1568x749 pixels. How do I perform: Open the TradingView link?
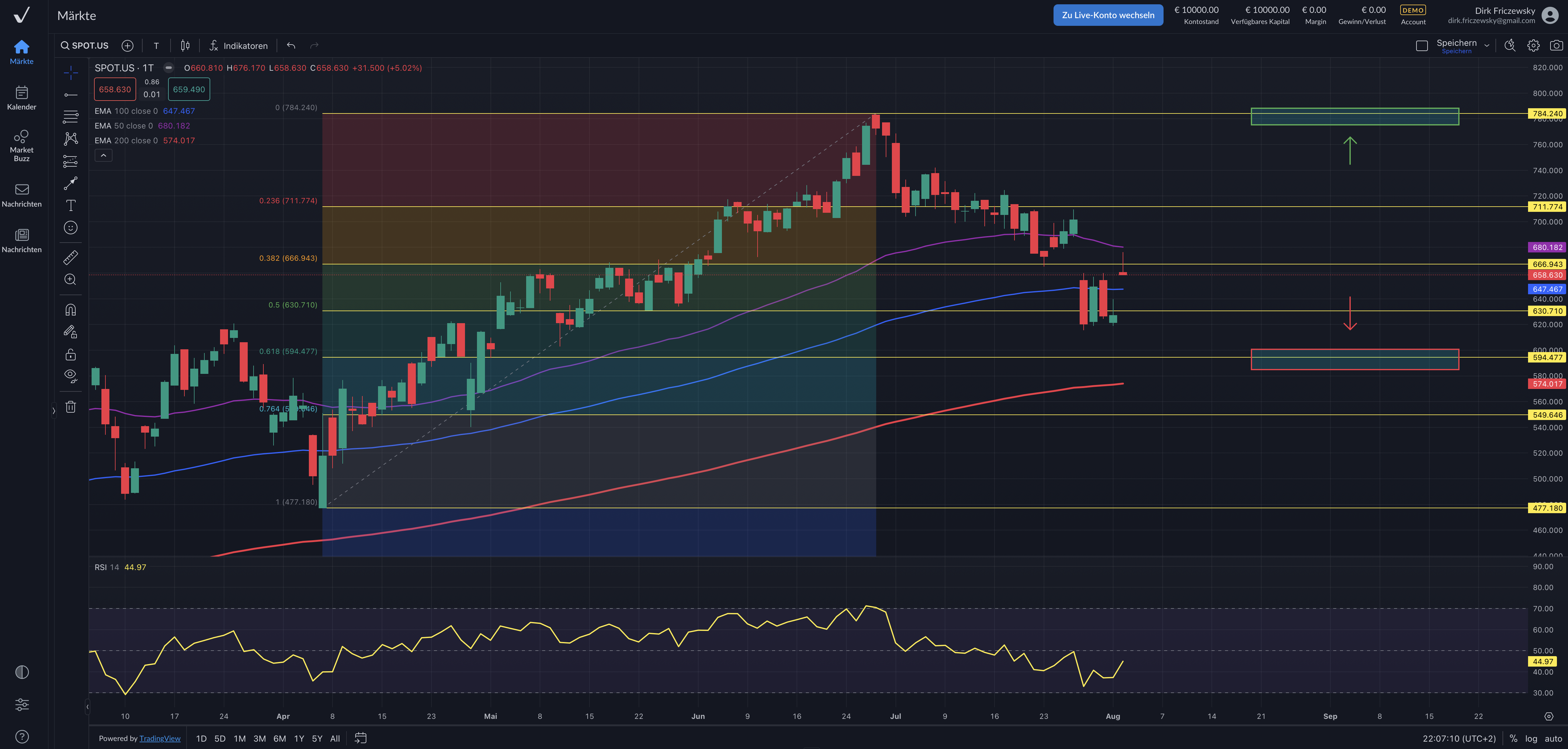160,738
